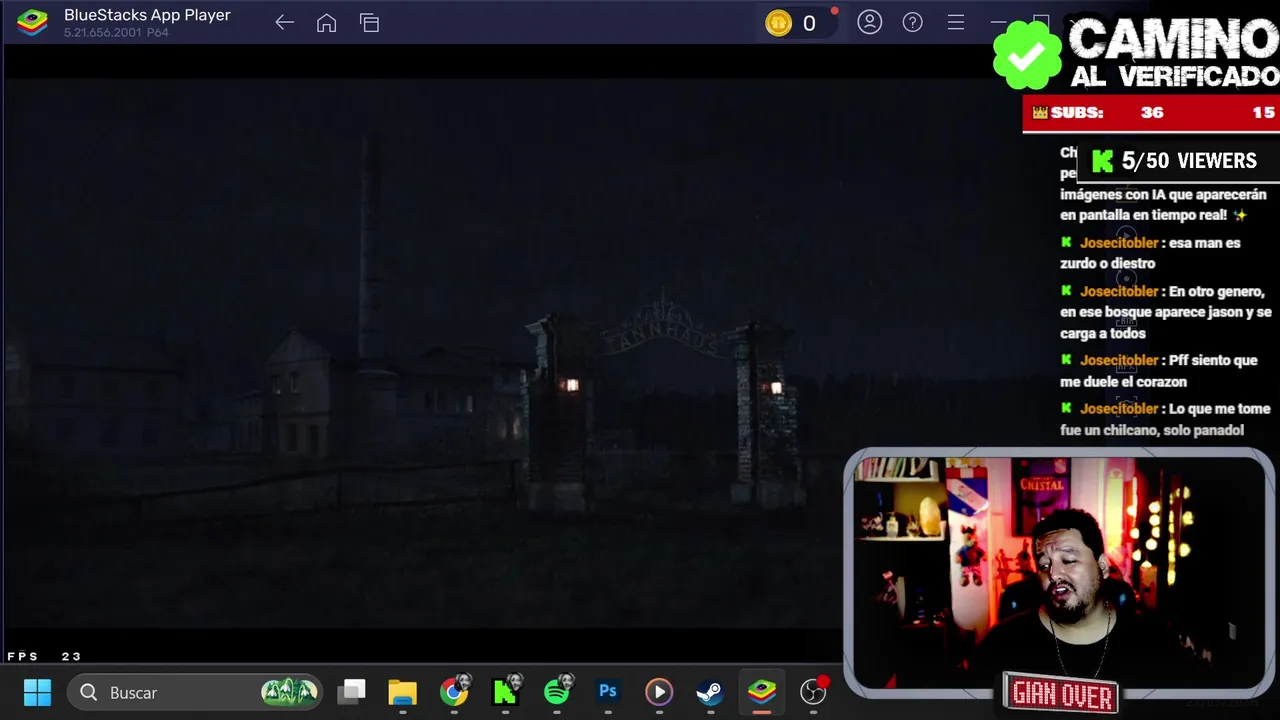Open the media player taskbar icon
Image resolution: width=1280 pixels, height=720 pixels.
tap(658, 692)
